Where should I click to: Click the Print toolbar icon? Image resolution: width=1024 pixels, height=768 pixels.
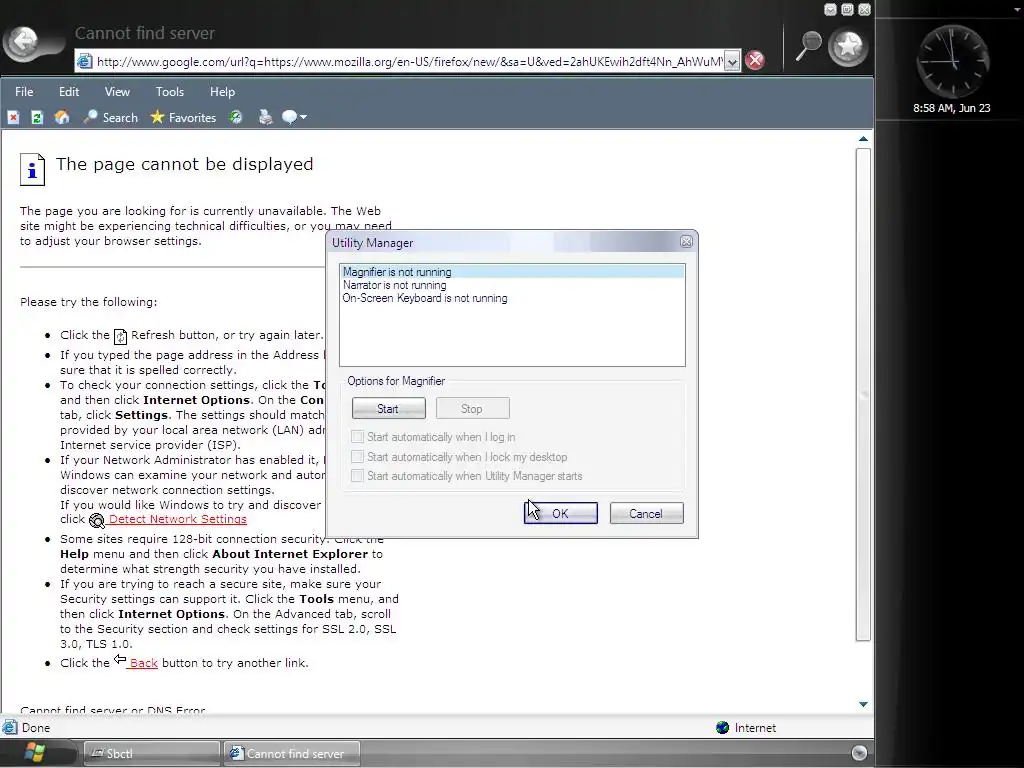(265, 118)
